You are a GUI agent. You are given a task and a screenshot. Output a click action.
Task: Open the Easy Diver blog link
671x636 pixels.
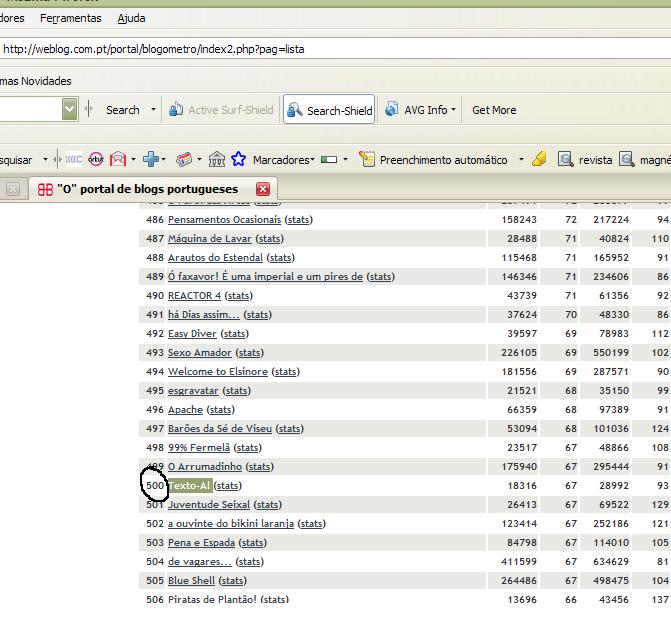point(192,333)
